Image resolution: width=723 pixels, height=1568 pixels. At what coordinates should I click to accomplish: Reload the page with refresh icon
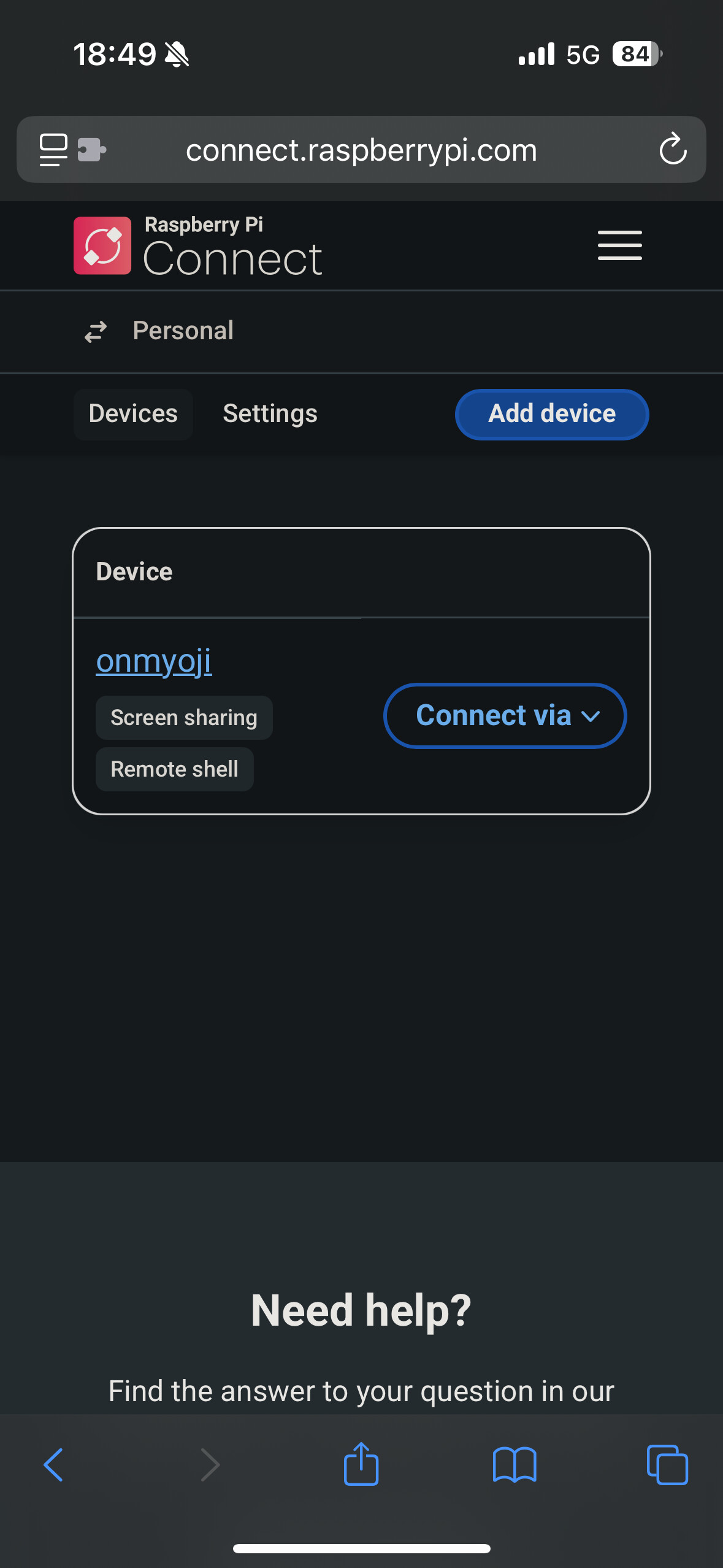coord(673,150)
